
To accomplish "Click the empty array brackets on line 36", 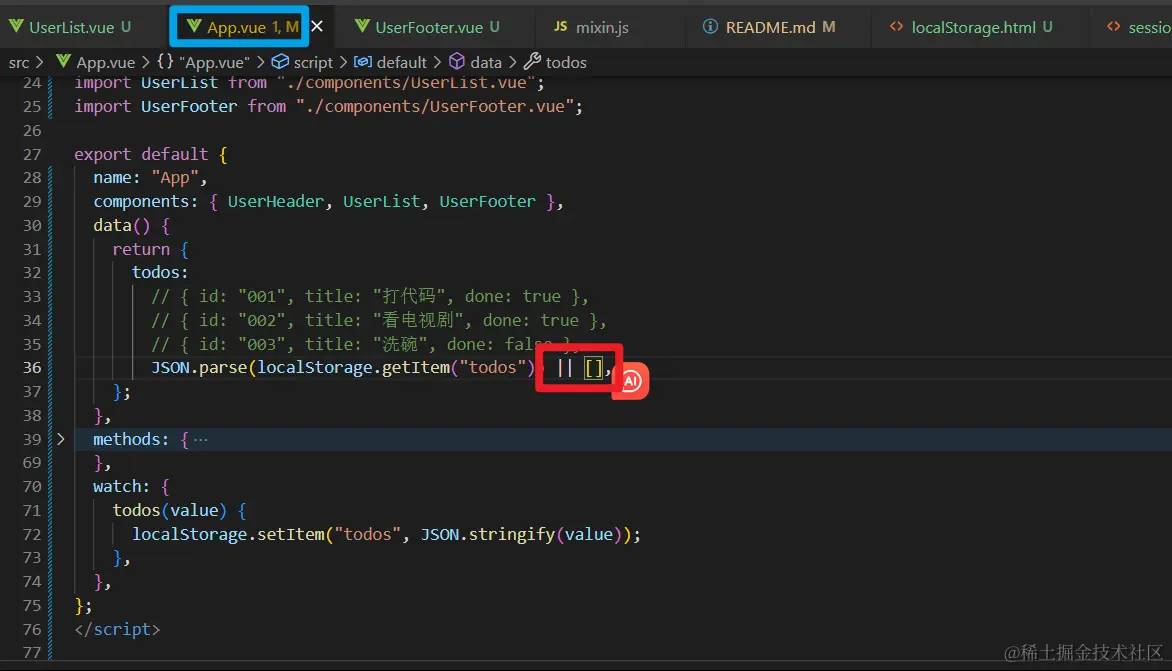I will click(x=593, y=368).
